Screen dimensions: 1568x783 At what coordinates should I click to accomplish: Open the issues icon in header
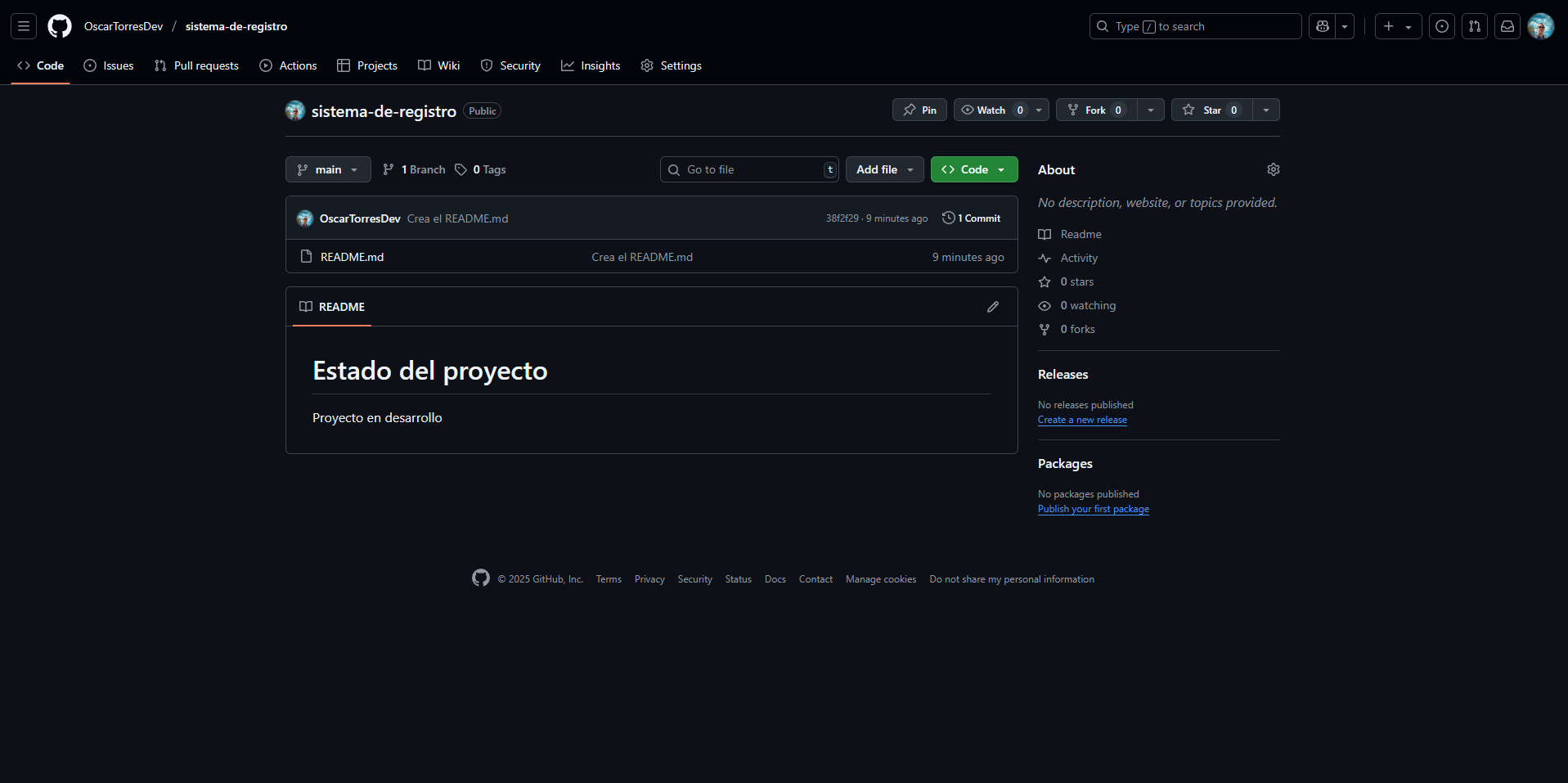point(1442,26)
